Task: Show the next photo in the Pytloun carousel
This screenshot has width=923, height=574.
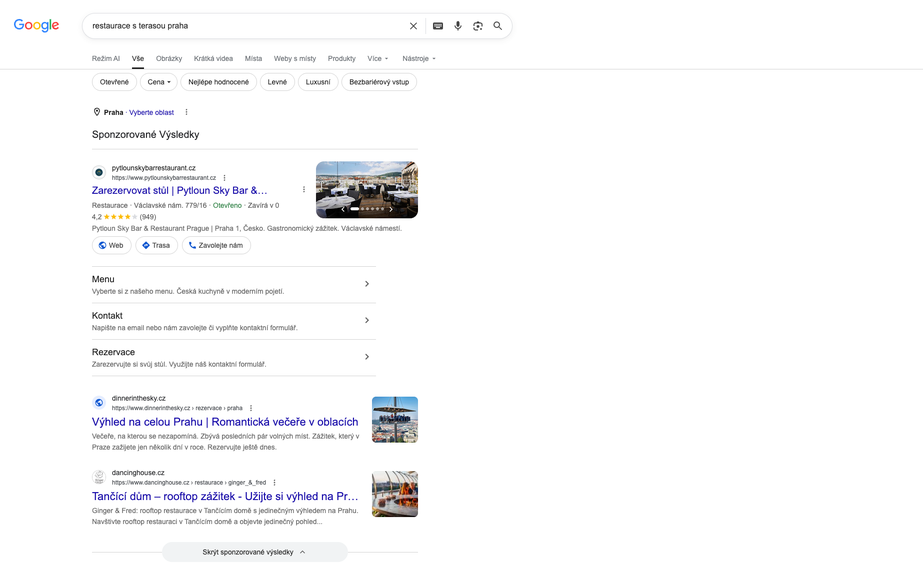Action: coord(391,209)
